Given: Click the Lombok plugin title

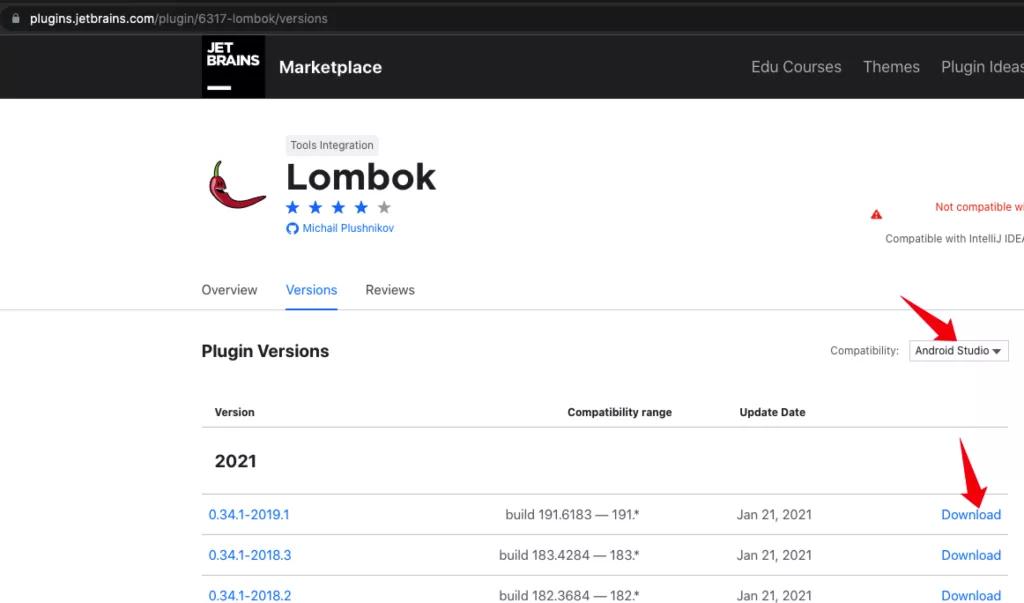Looking at the screenshot, I should pyautogui.click(x=360, y=177).
